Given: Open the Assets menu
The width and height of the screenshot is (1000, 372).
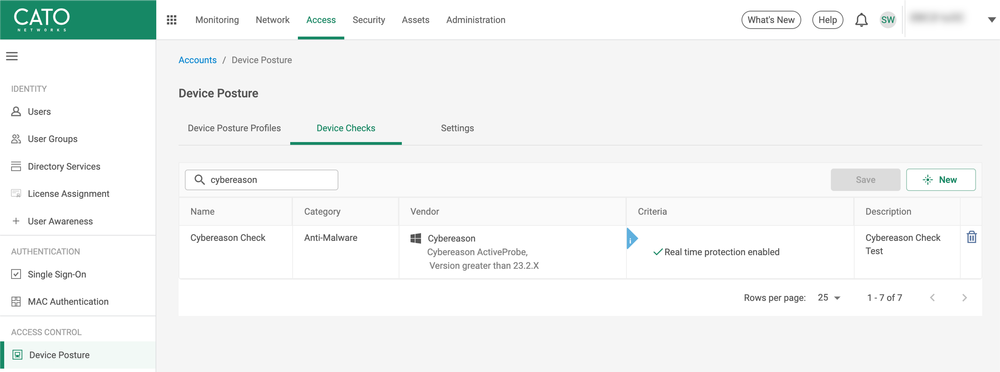Looking at the screenshot, I should pos(415,20).
